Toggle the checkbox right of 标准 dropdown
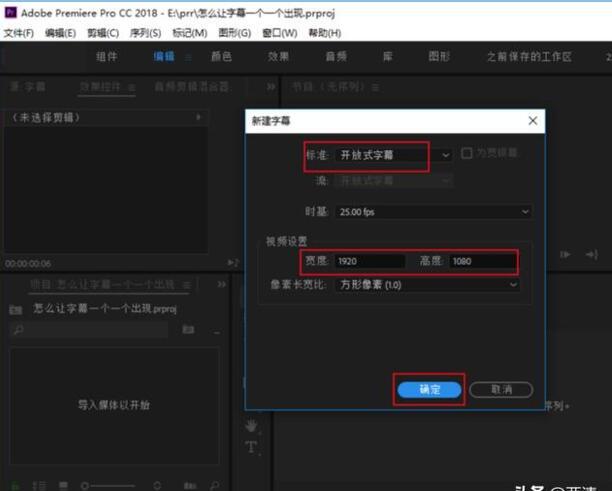 point(466,153)
